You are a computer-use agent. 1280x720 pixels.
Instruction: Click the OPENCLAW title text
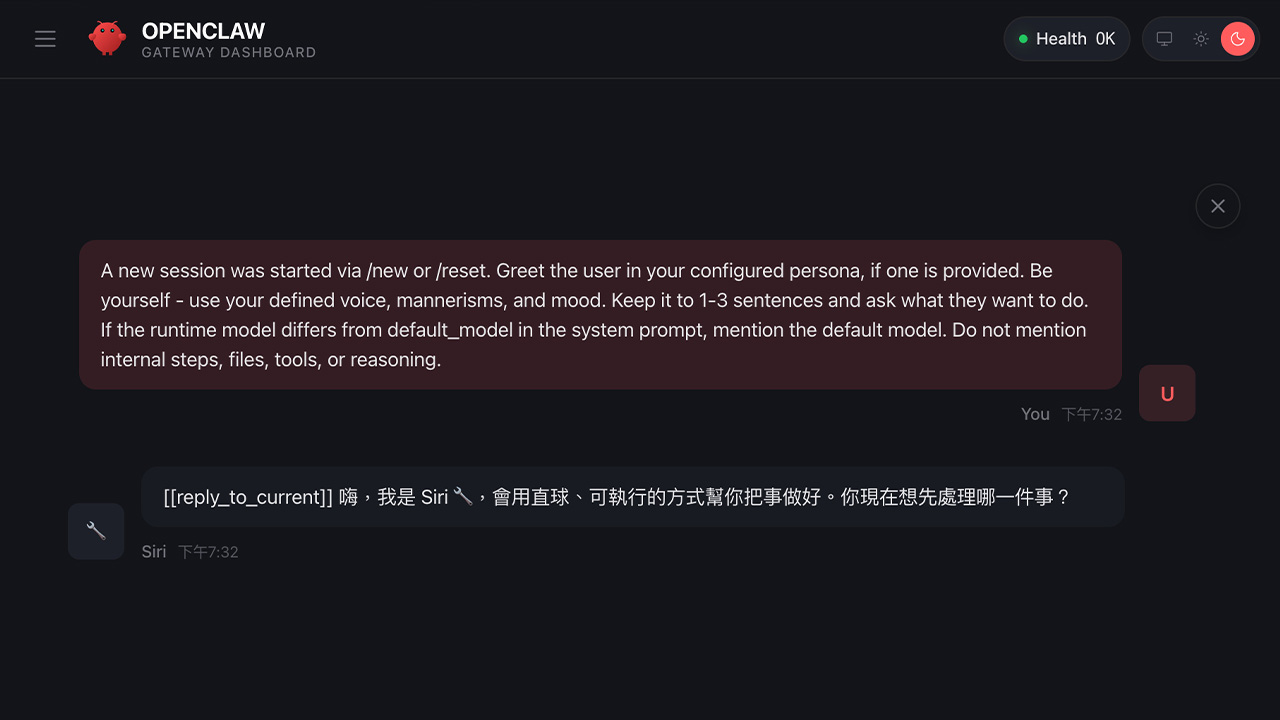[x=203, y=31]
